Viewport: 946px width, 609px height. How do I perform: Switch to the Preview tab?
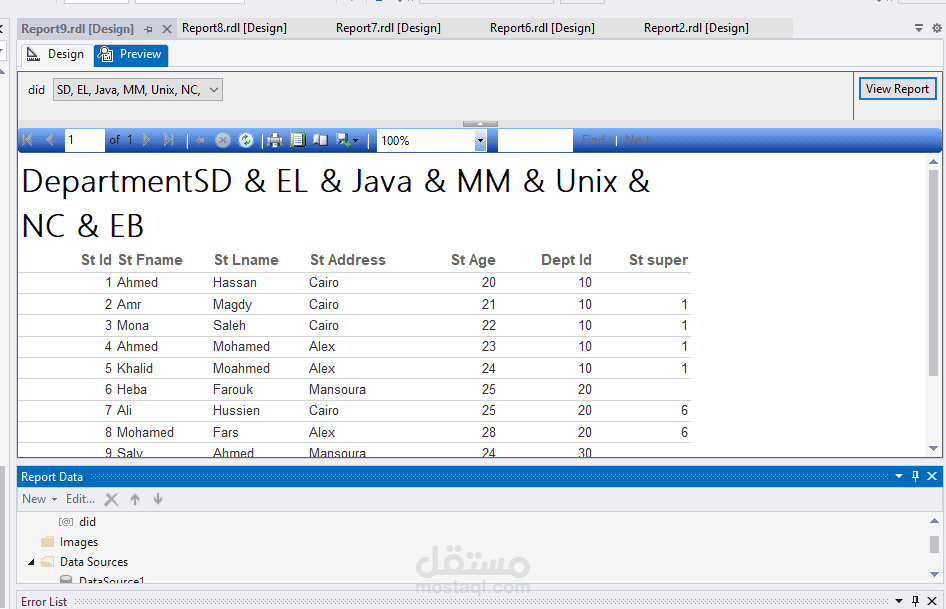tap(131, 54)
